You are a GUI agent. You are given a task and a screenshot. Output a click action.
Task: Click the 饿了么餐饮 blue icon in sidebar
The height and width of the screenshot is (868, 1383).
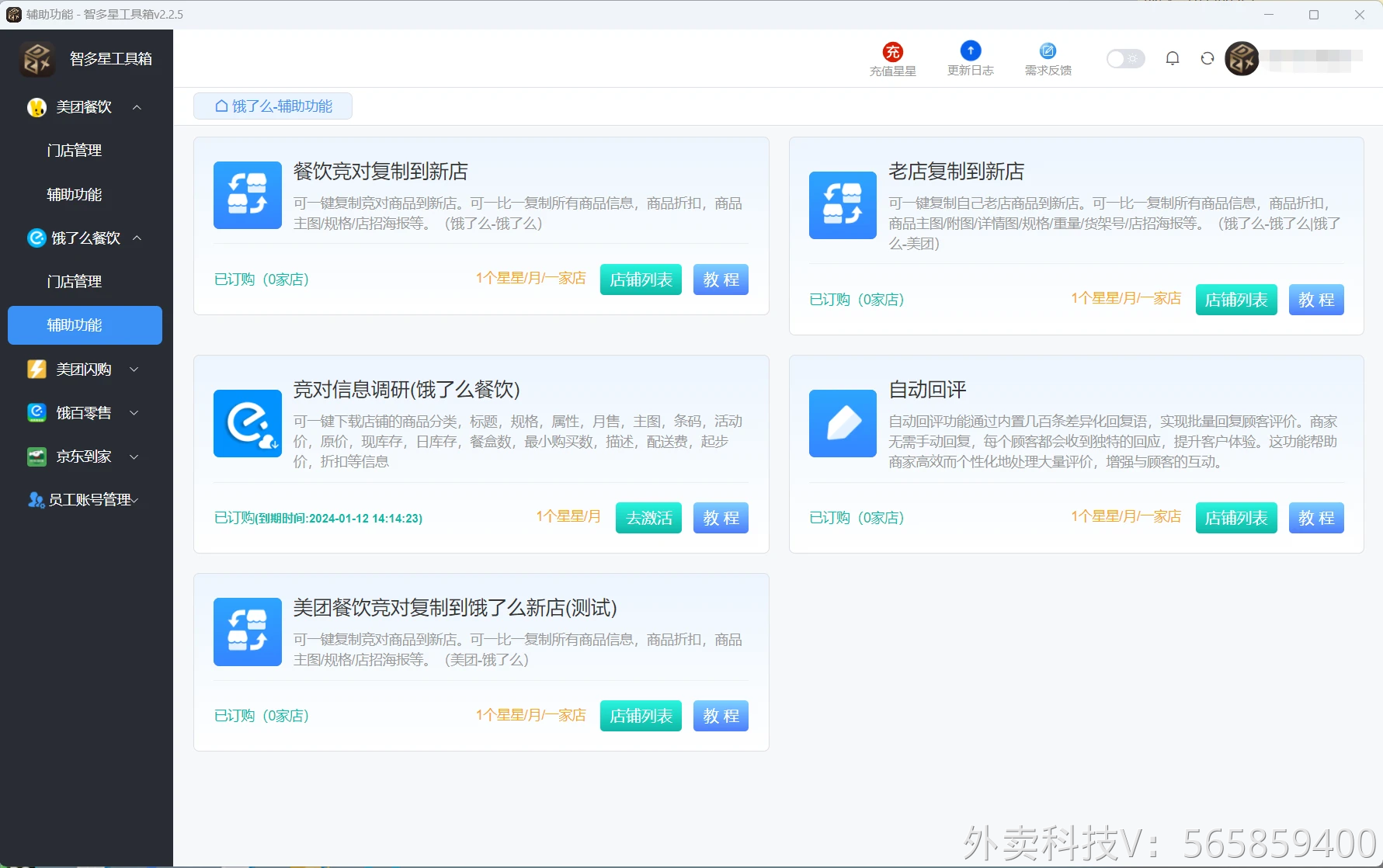tap(36, 238)
